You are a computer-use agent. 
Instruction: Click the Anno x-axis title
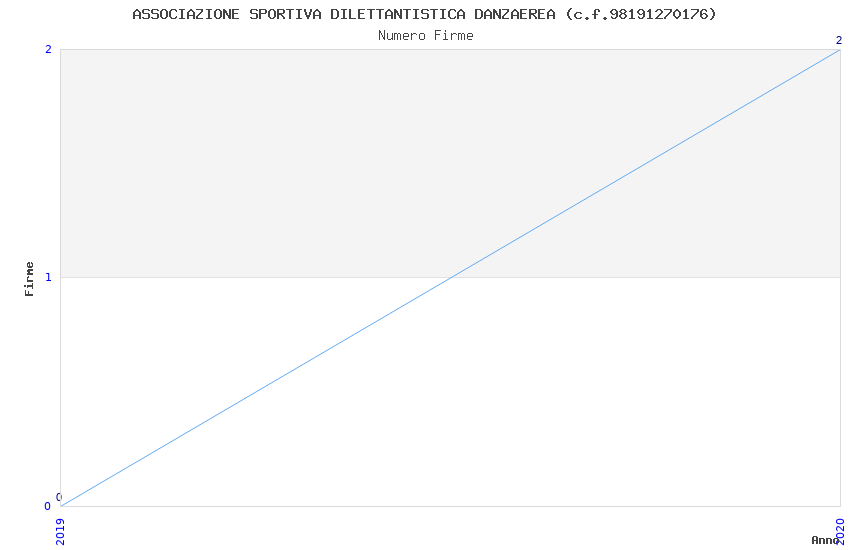click(825, 540)
